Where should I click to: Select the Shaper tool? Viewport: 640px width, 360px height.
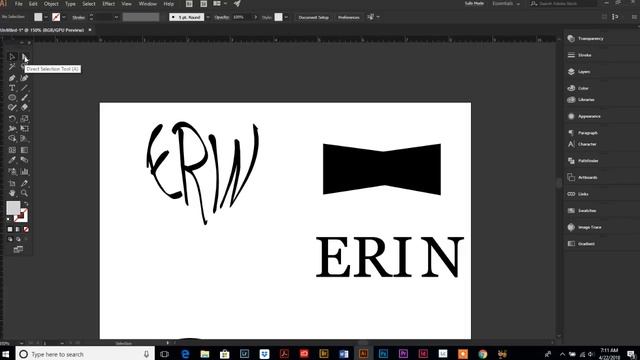[x=12, y=107]
